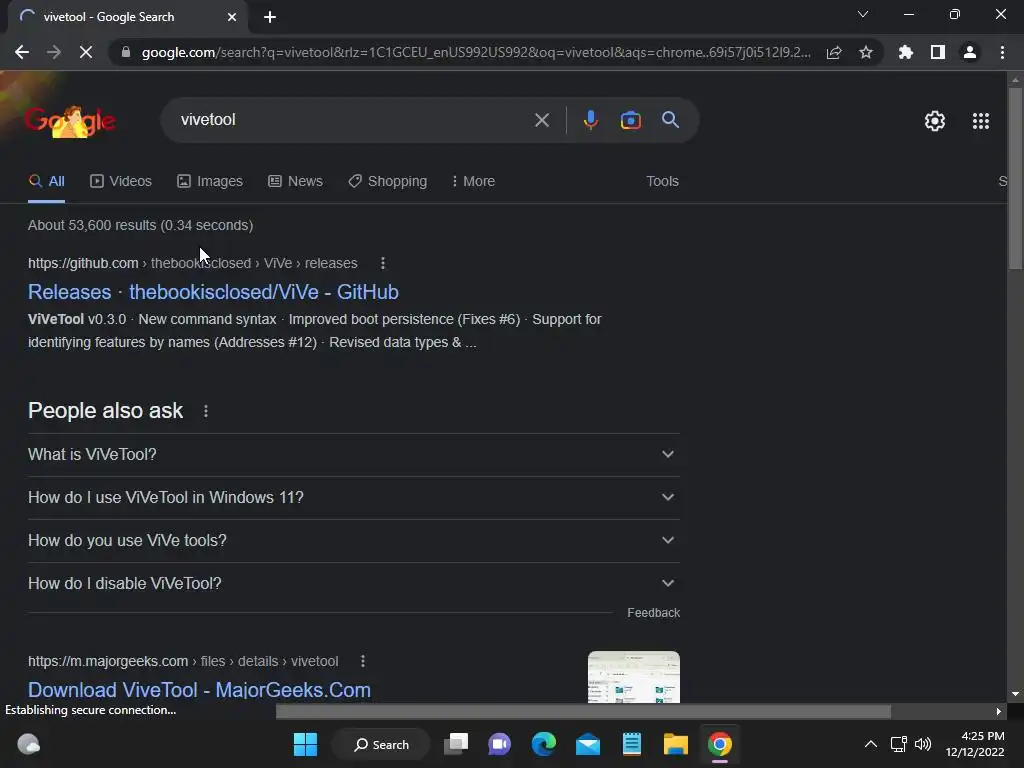The height and width of the screenshot is (768, 1024).
Task: Clear the search box text
Action: click(541, 120)
